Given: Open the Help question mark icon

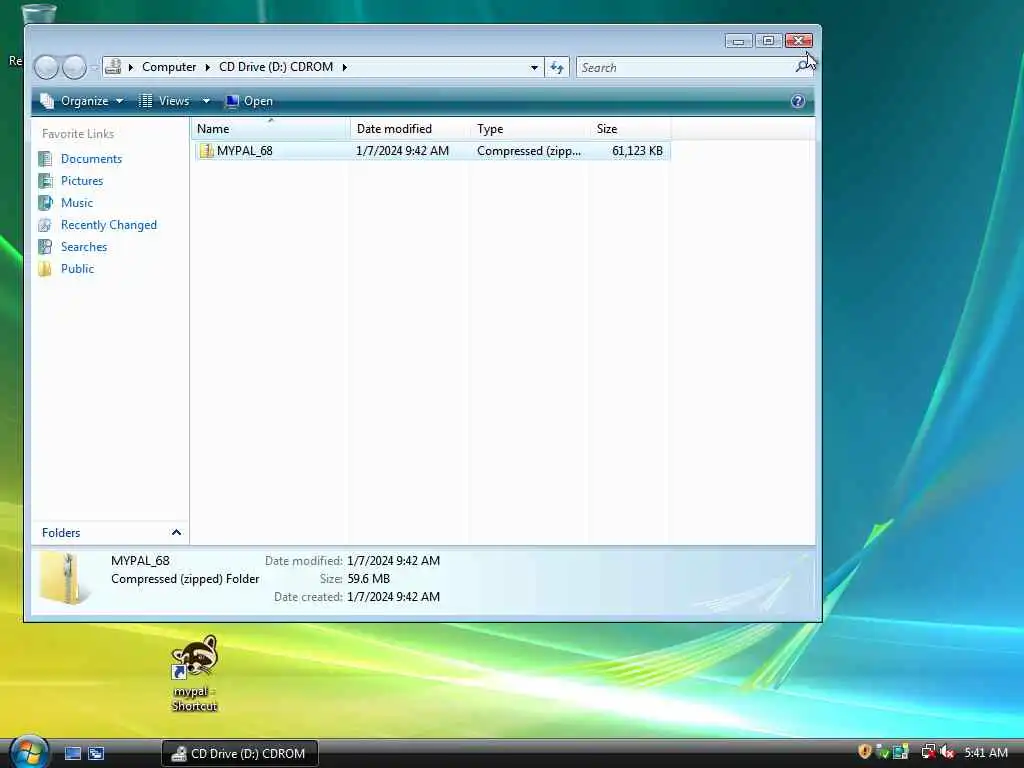Looking at the screenshot, I should 797,101.
